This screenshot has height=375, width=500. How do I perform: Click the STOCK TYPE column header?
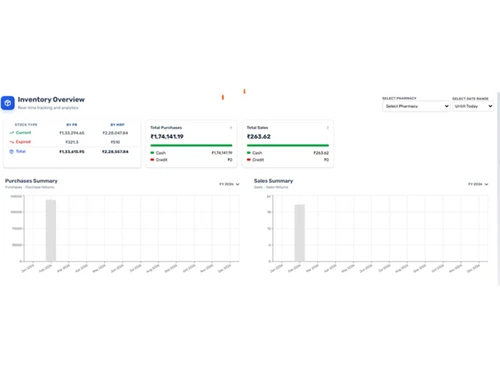[26, 125]
